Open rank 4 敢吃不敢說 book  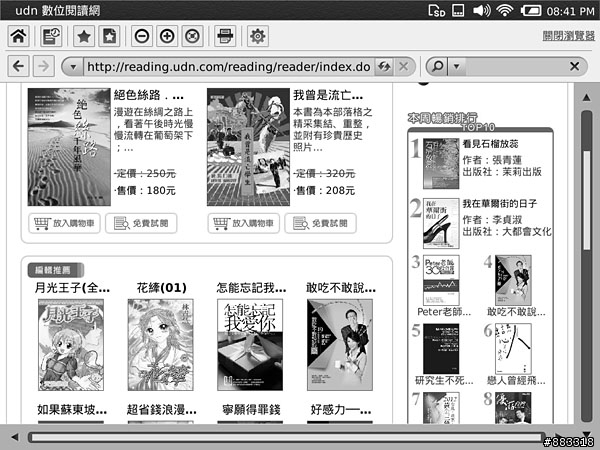point(513,280)
